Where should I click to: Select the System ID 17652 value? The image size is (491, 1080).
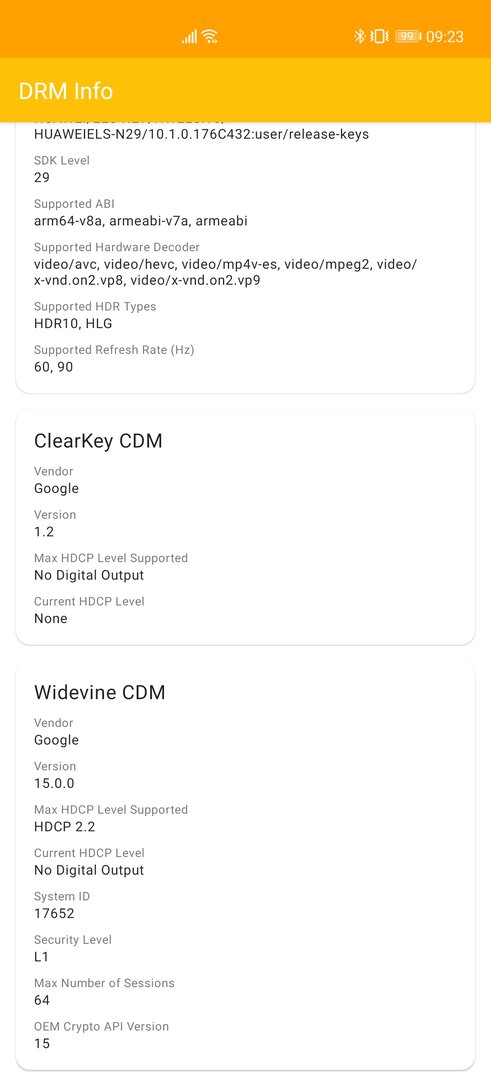(x=54, y=913)
